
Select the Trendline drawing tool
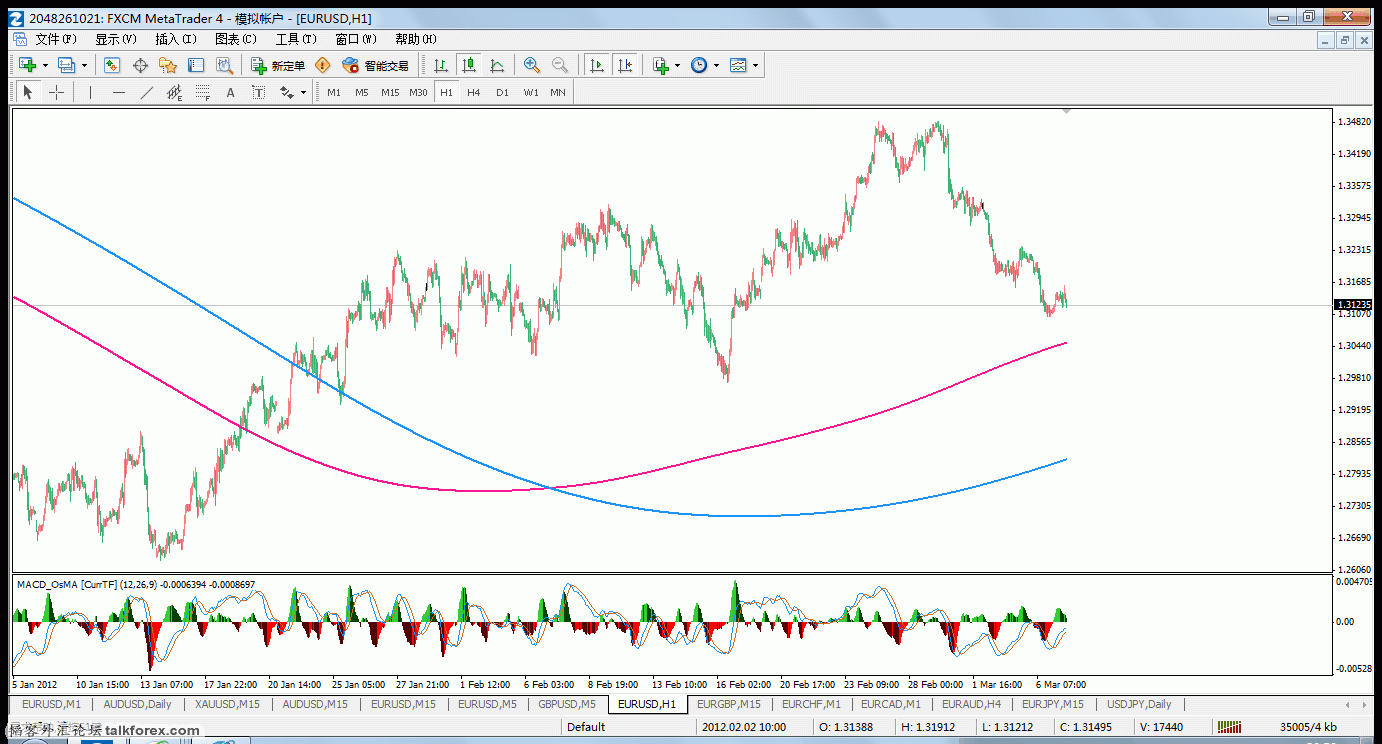point(147,92)
